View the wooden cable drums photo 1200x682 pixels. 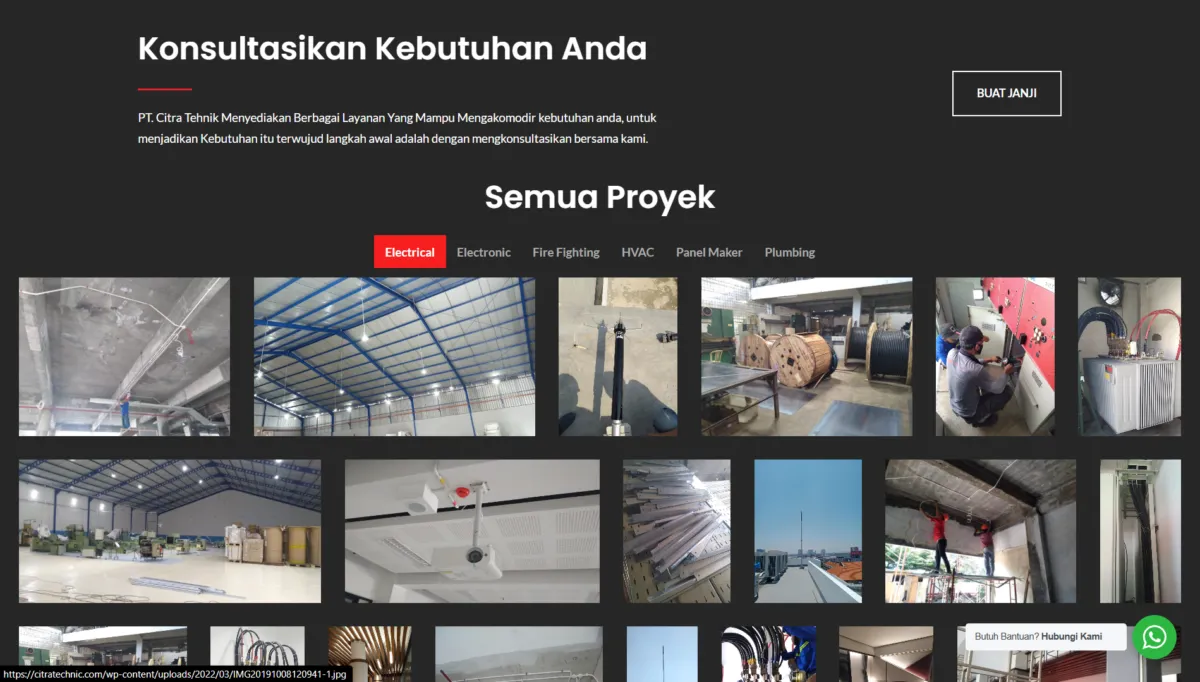(806, 356)
